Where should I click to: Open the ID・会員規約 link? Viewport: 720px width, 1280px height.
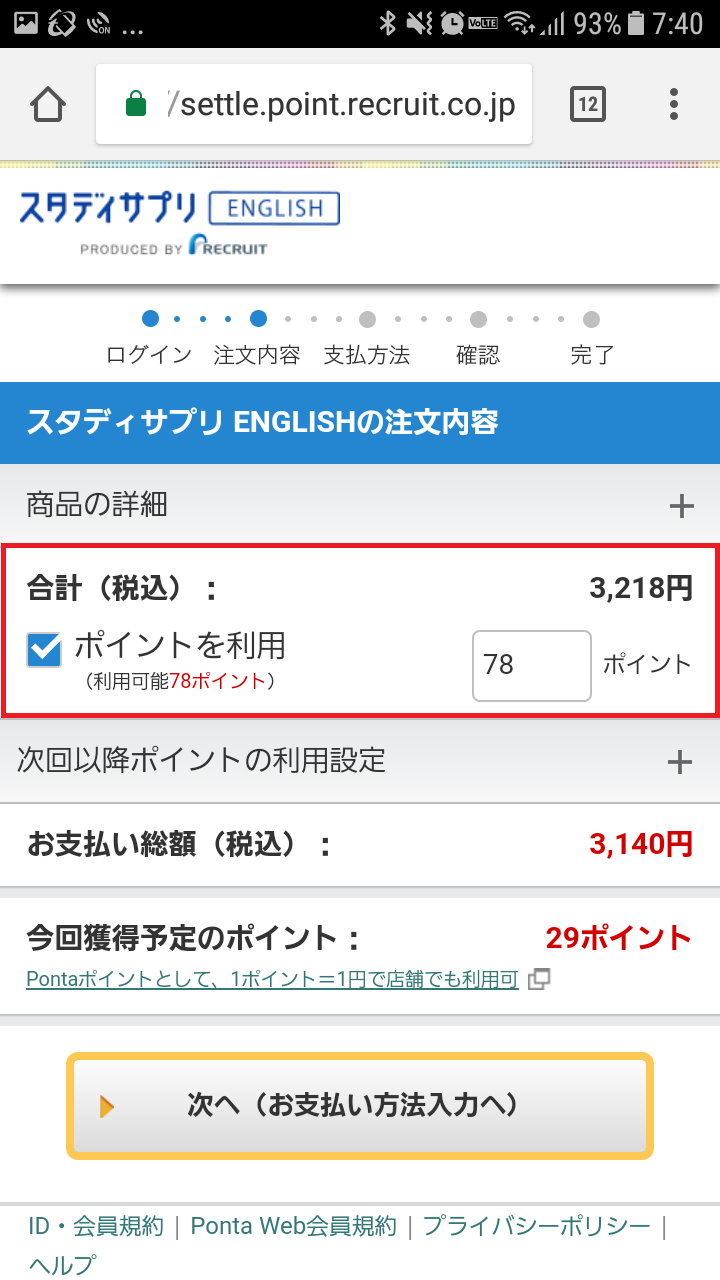(96, 1226)
